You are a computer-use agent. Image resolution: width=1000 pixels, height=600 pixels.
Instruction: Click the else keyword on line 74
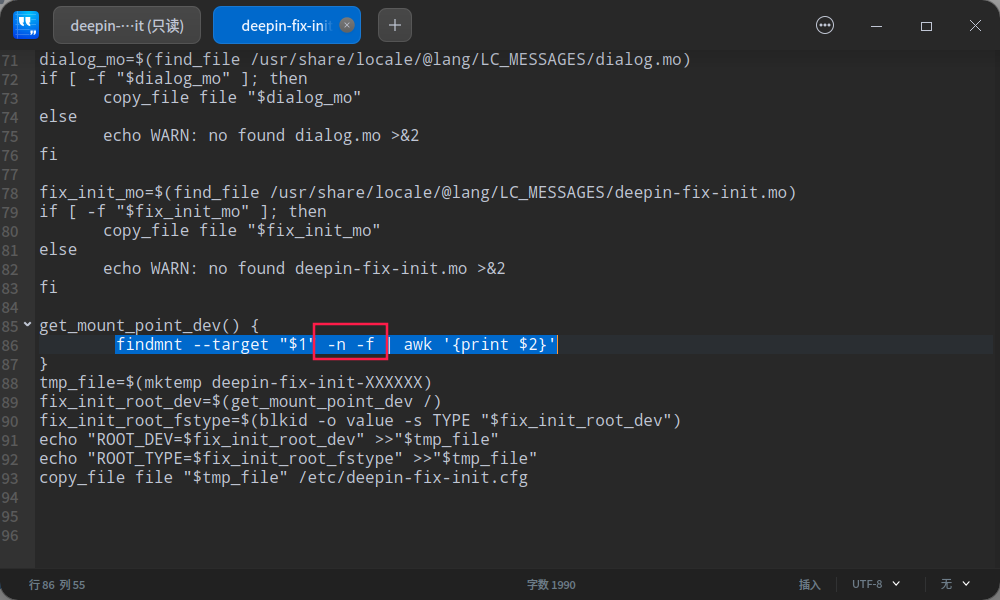(x=58, y=117)
